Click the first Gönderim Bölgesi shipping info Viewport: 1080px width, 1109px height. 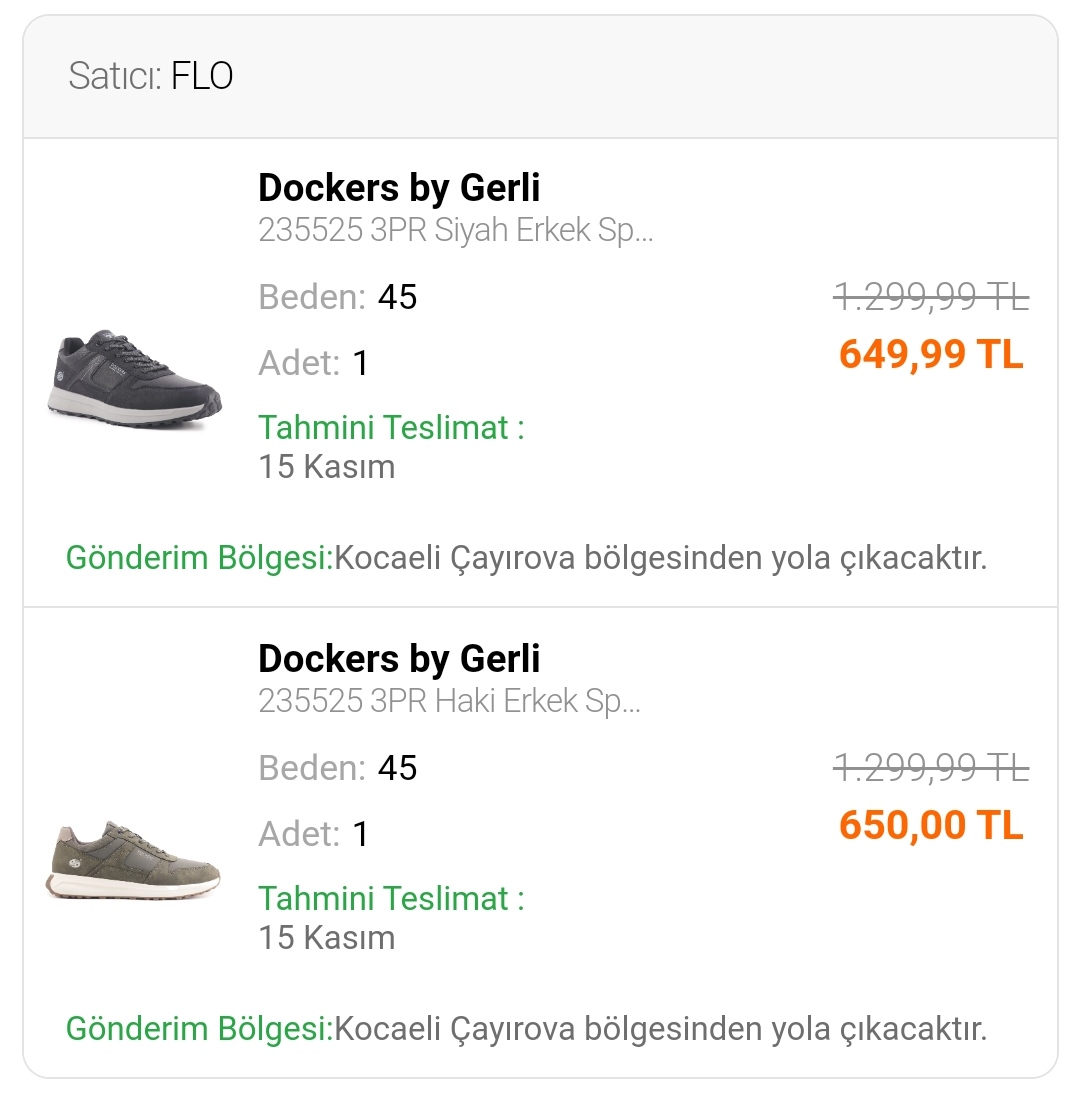526,558
